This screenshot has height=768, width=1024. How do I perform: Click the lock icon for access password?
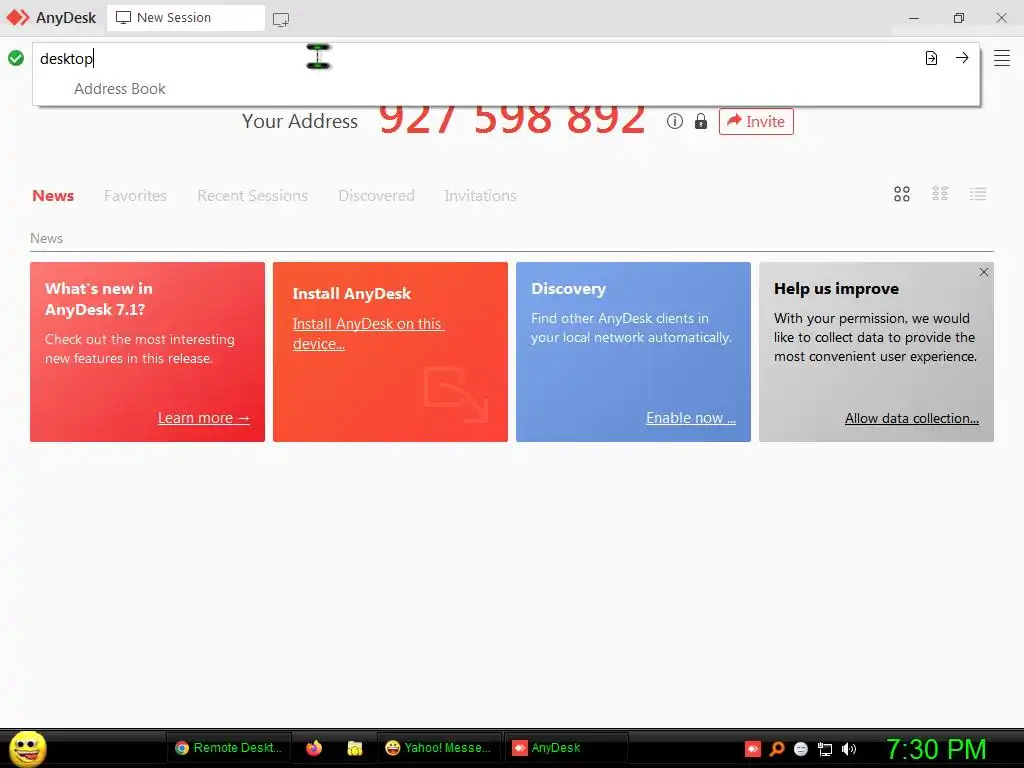[x=701, y=121]
